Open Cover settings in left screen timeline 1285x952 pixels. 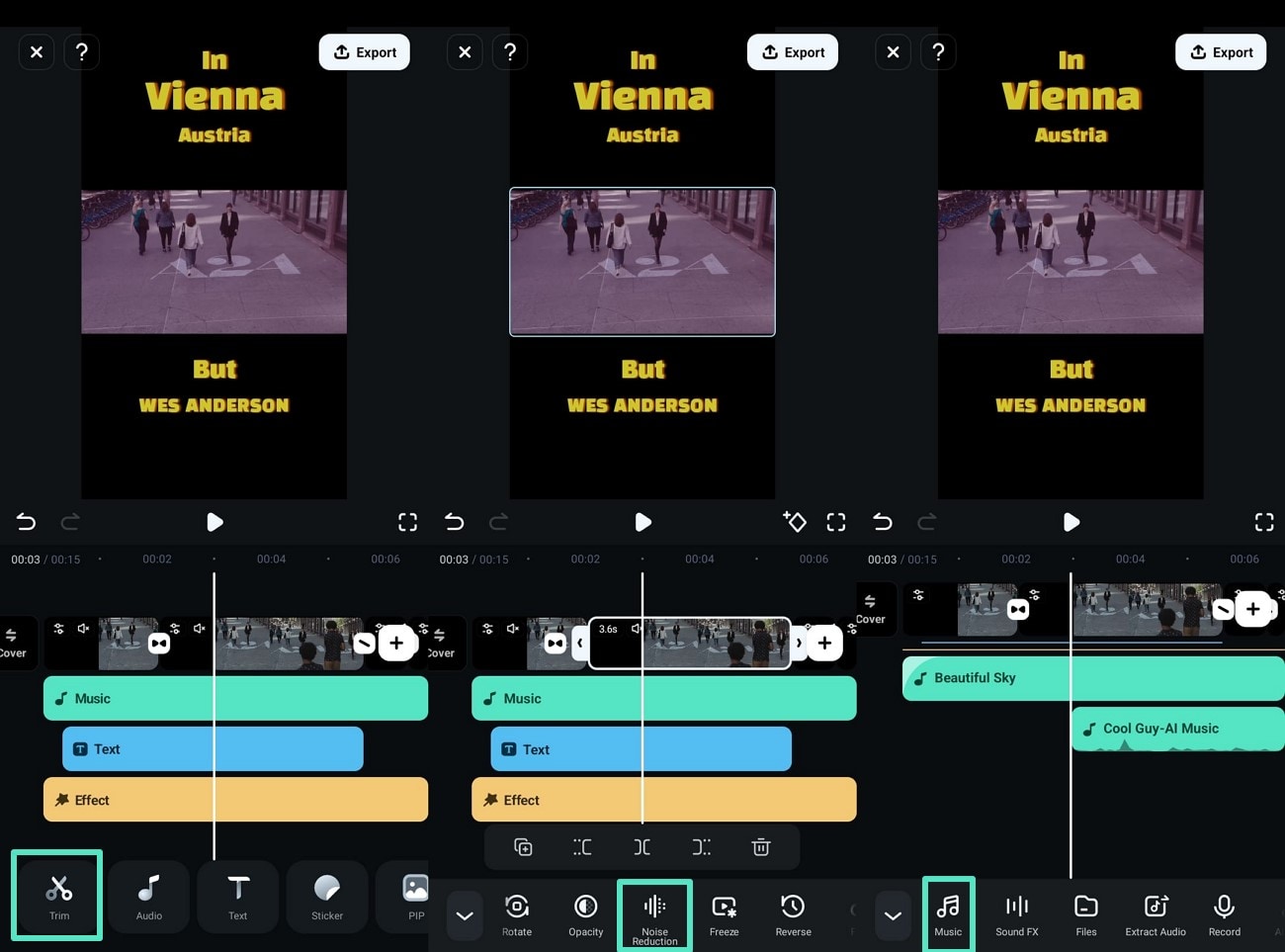[x=13, y=644]
